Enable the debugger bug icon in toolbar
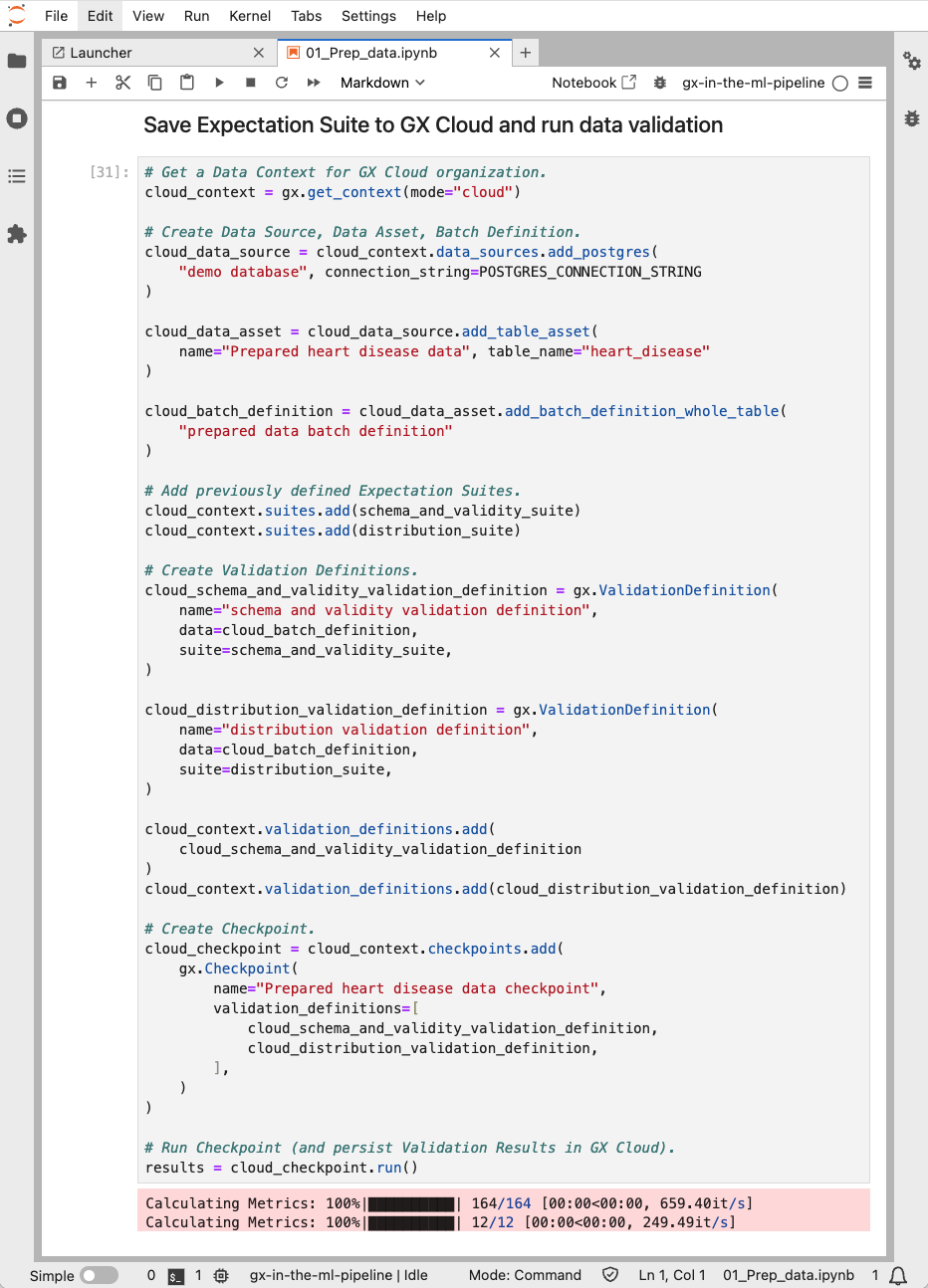 click(x=659, y=83)
